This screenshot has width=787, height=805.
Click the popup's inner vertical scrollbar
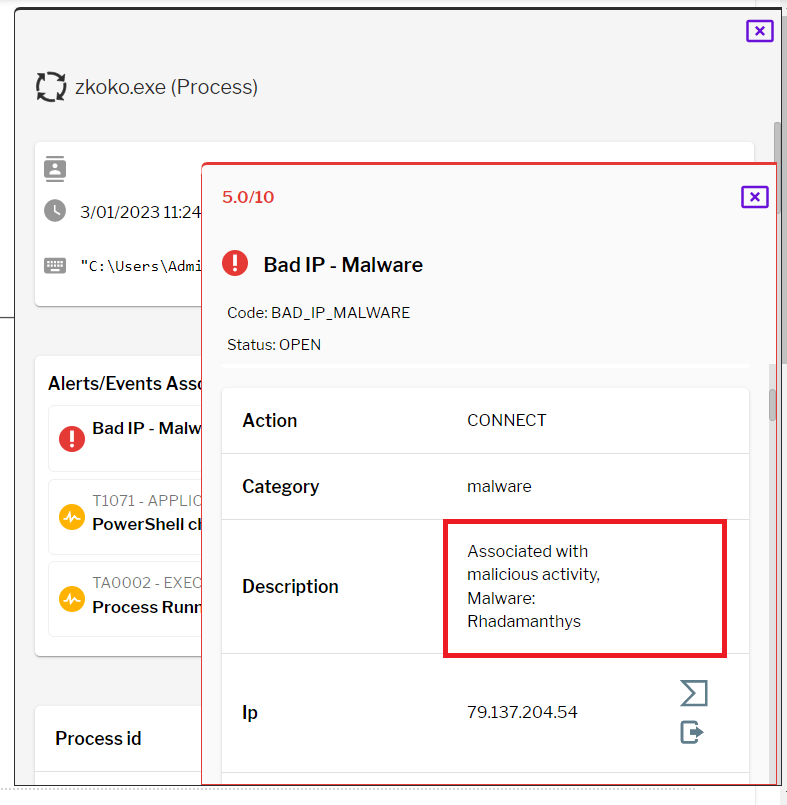[x=772, y=405]
